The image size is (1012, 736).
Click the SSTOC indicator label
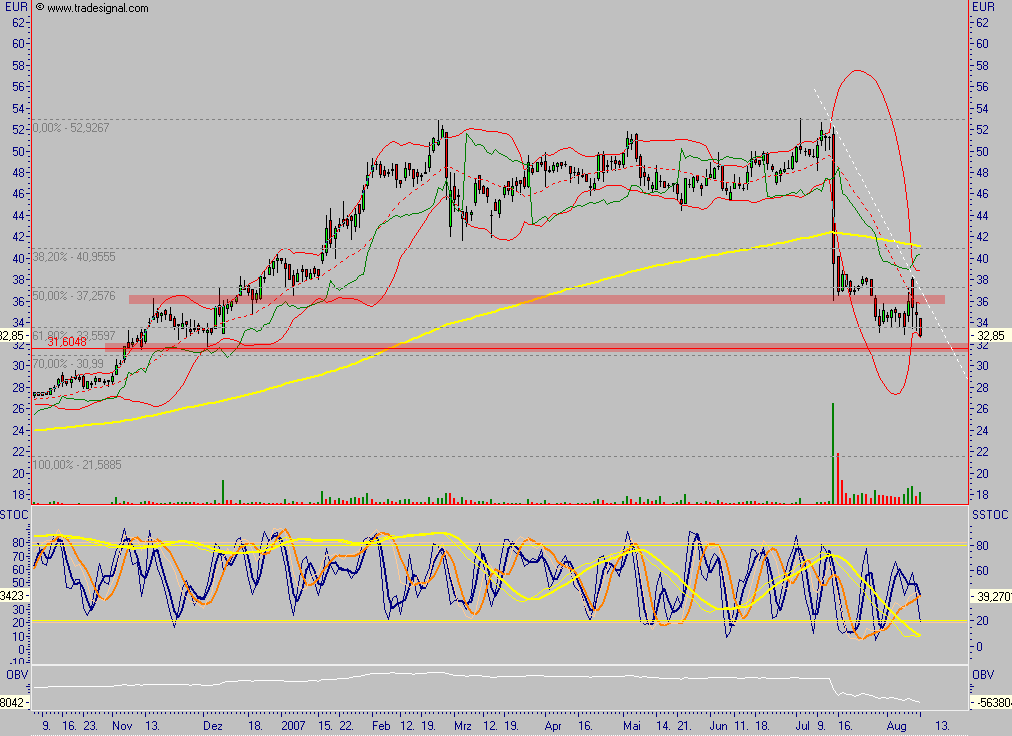(990, 515)
